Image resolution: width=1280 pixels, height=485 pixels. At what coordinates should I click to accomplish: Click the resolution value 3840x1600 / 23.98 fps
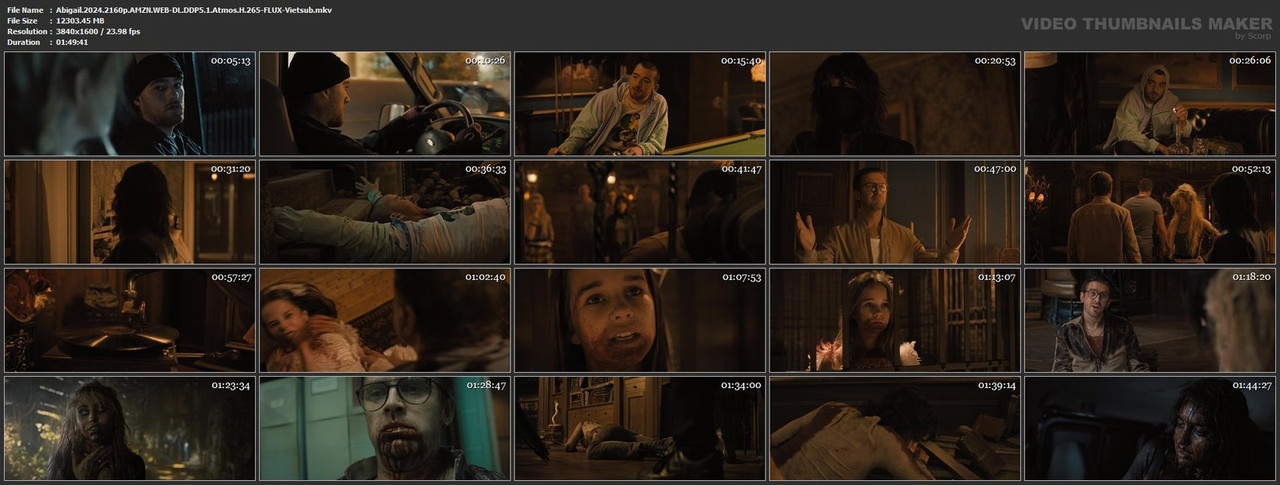pyautogui.click(x=98, y=31)
